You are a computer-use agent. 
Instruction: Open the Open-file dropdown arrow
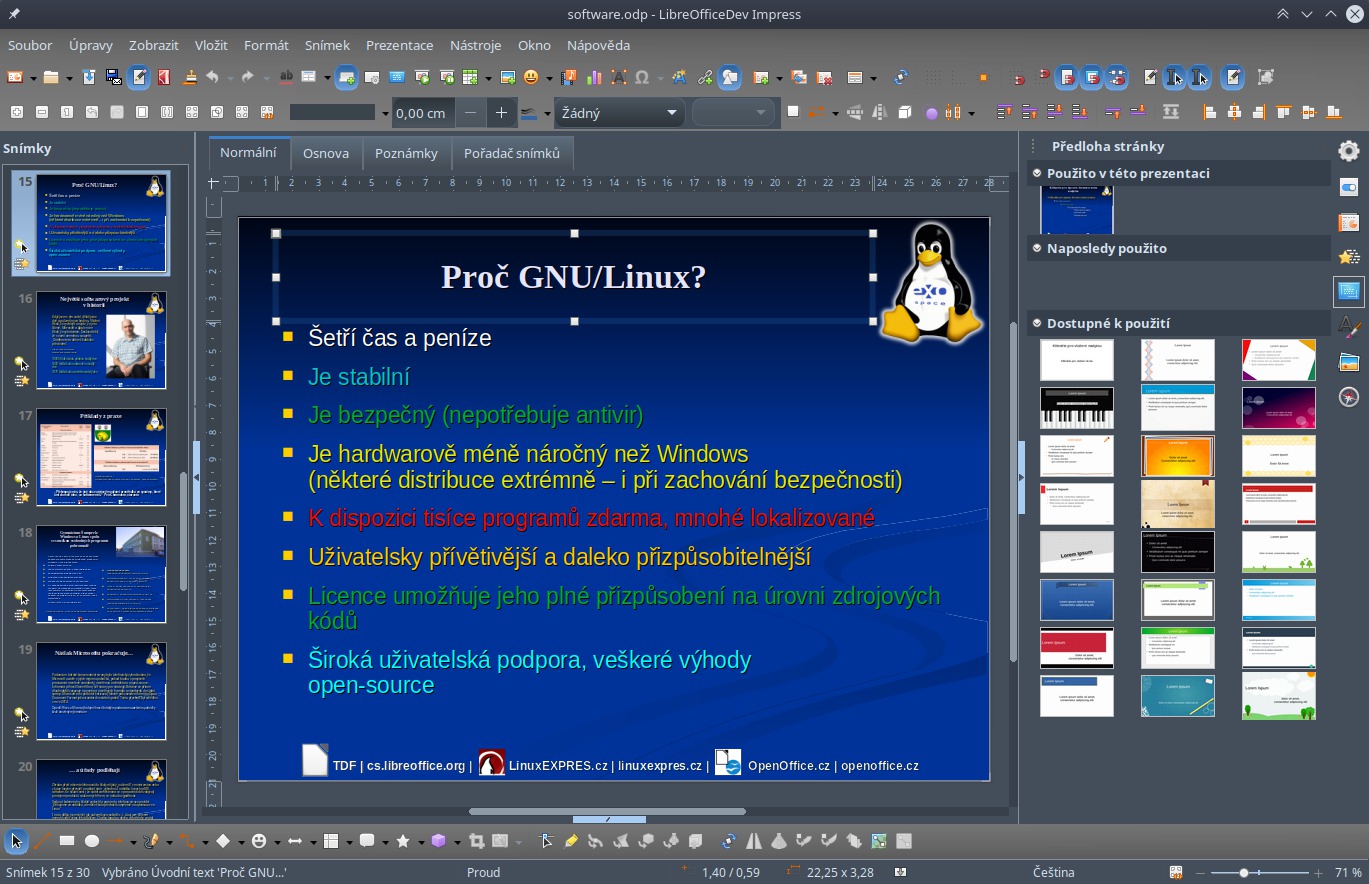(x=69, y=78)
